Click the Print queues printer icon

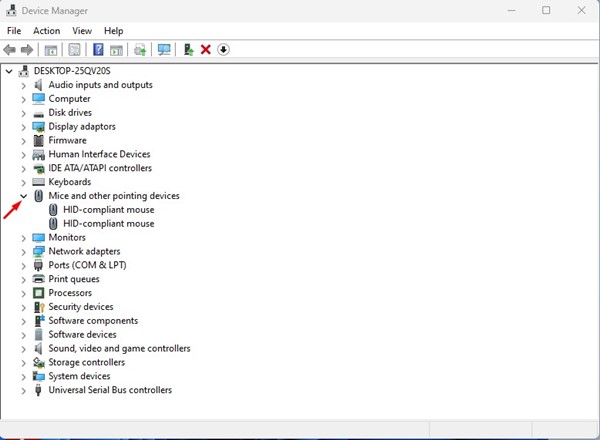38,279
